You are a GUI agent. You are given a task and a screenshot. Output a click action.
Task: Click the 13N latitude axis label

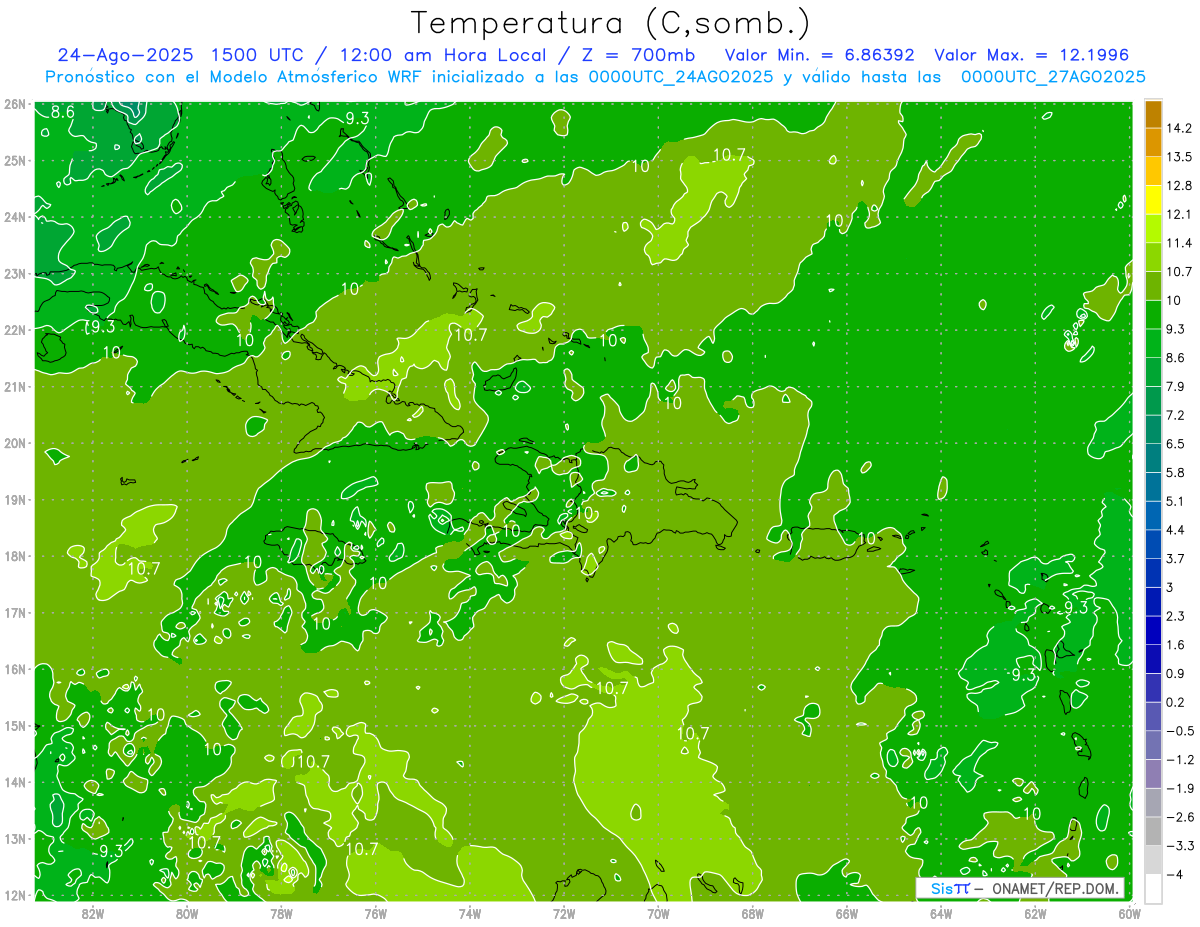[x=15, y=839]
